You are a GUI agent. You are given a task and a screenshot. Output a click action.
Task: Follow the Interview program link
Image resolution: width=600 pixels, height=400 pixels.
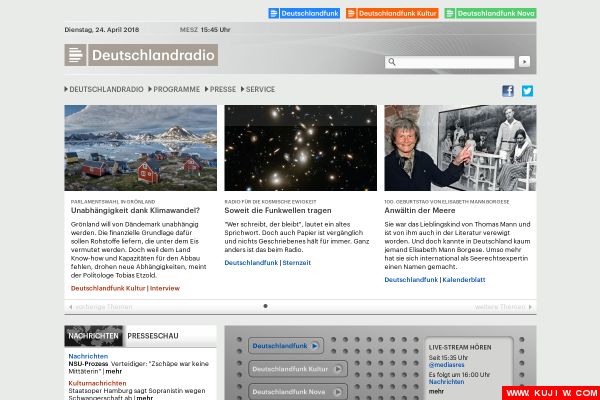click(x=165, y=288)
